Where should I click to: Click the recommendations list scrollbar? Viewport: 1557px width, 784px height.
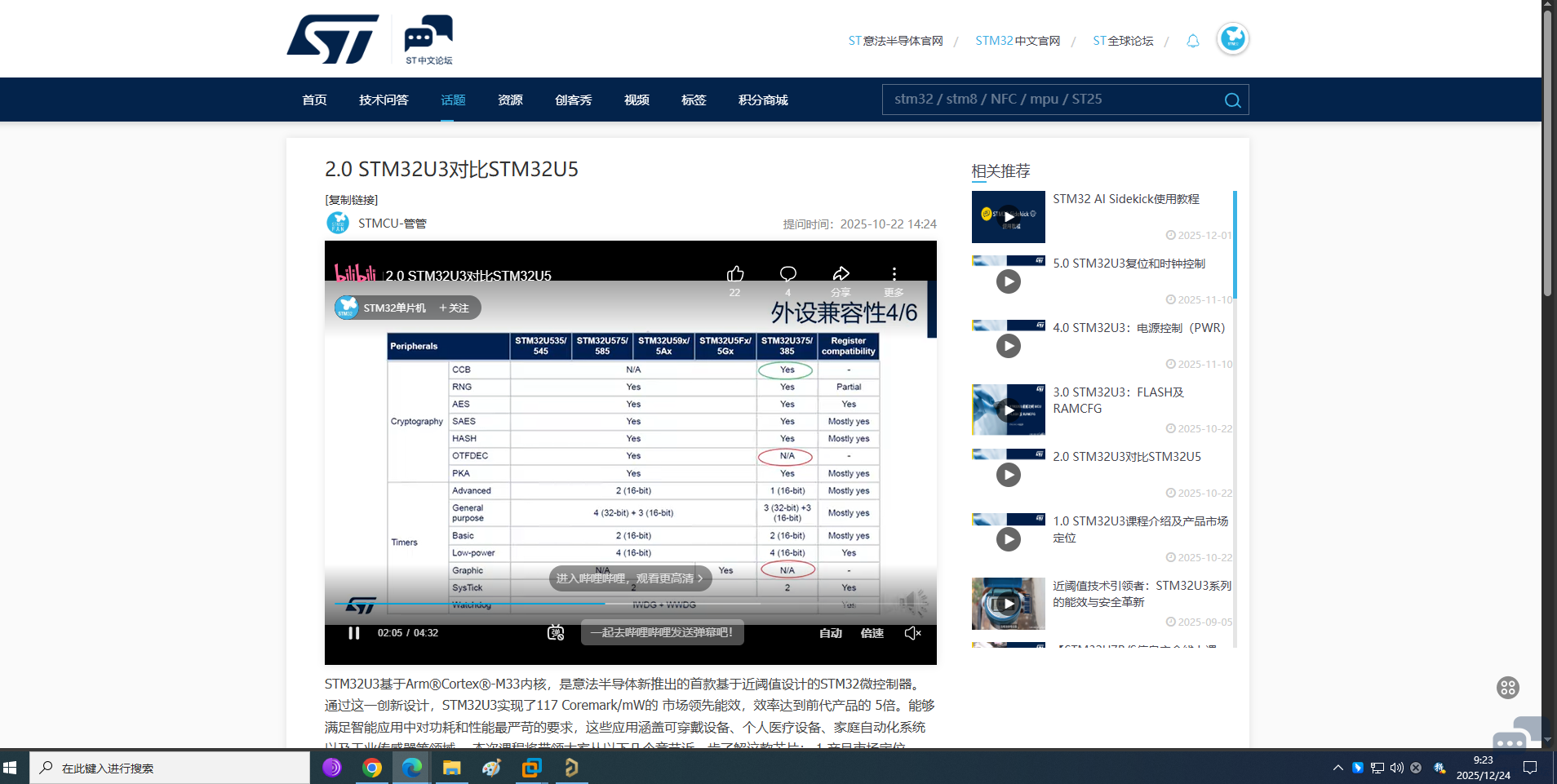[x=1235, y=245]
